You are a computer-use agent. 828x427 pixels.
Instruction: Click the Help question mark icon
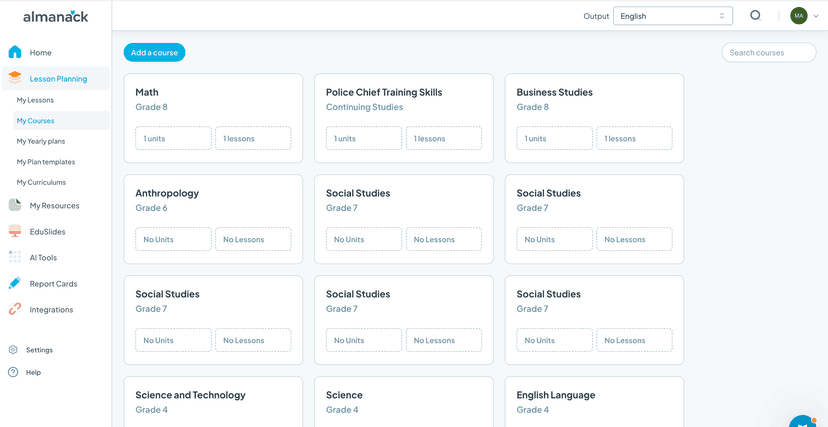click(13, 372)
